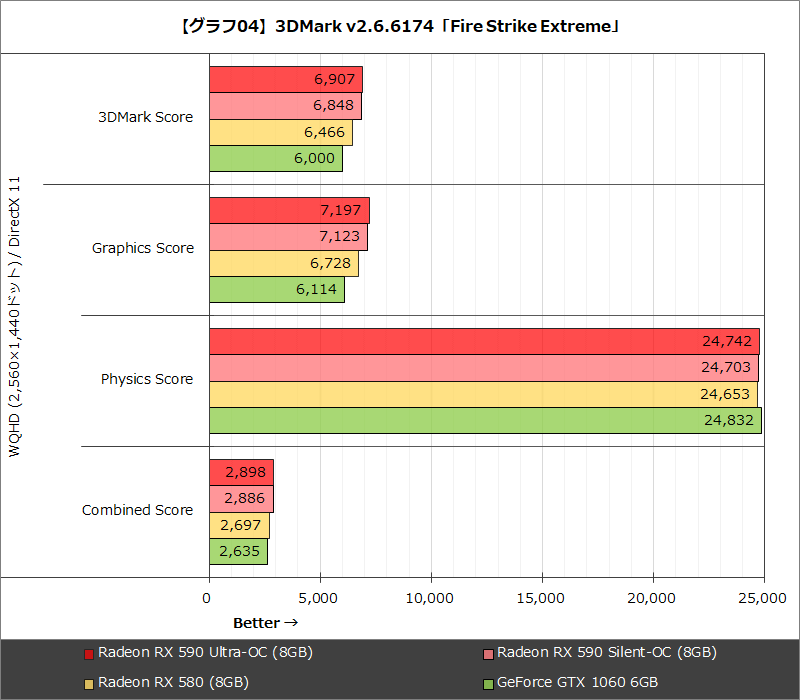Select the chart title Fire Strike Extreme

400,25
